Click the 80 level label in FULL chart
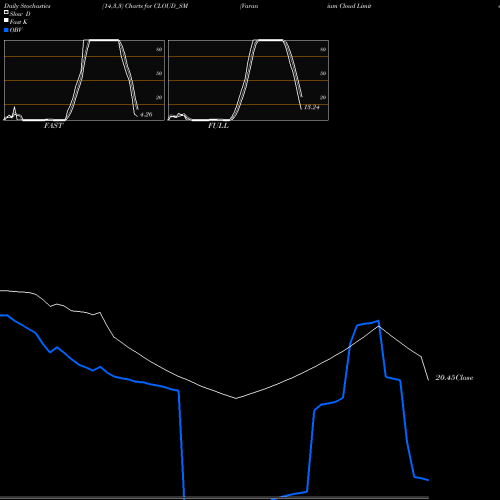The height and width of the screenshot is (500, 500). tap(323, 49)
